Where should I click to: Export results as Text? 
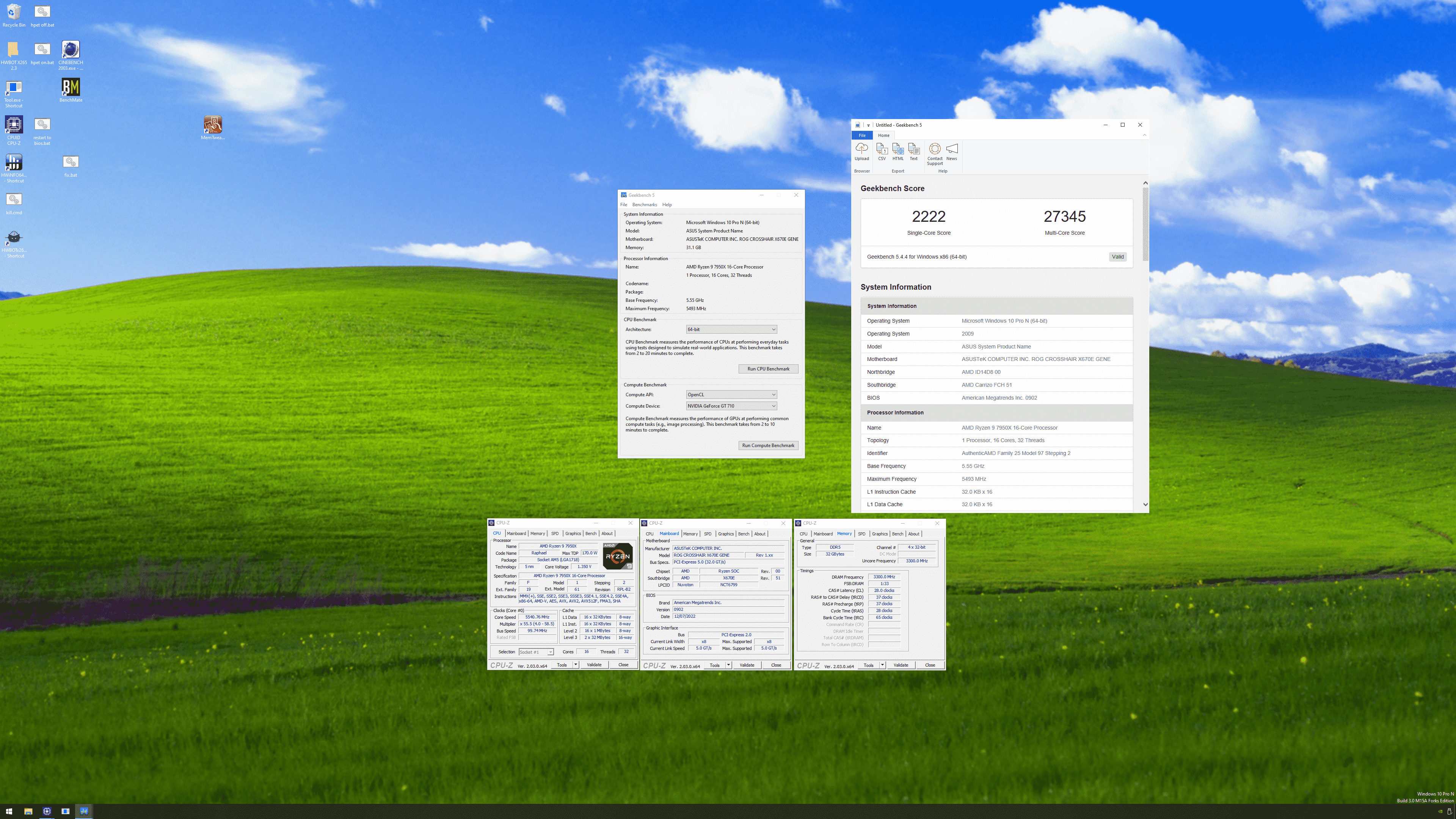coord(913,152)
